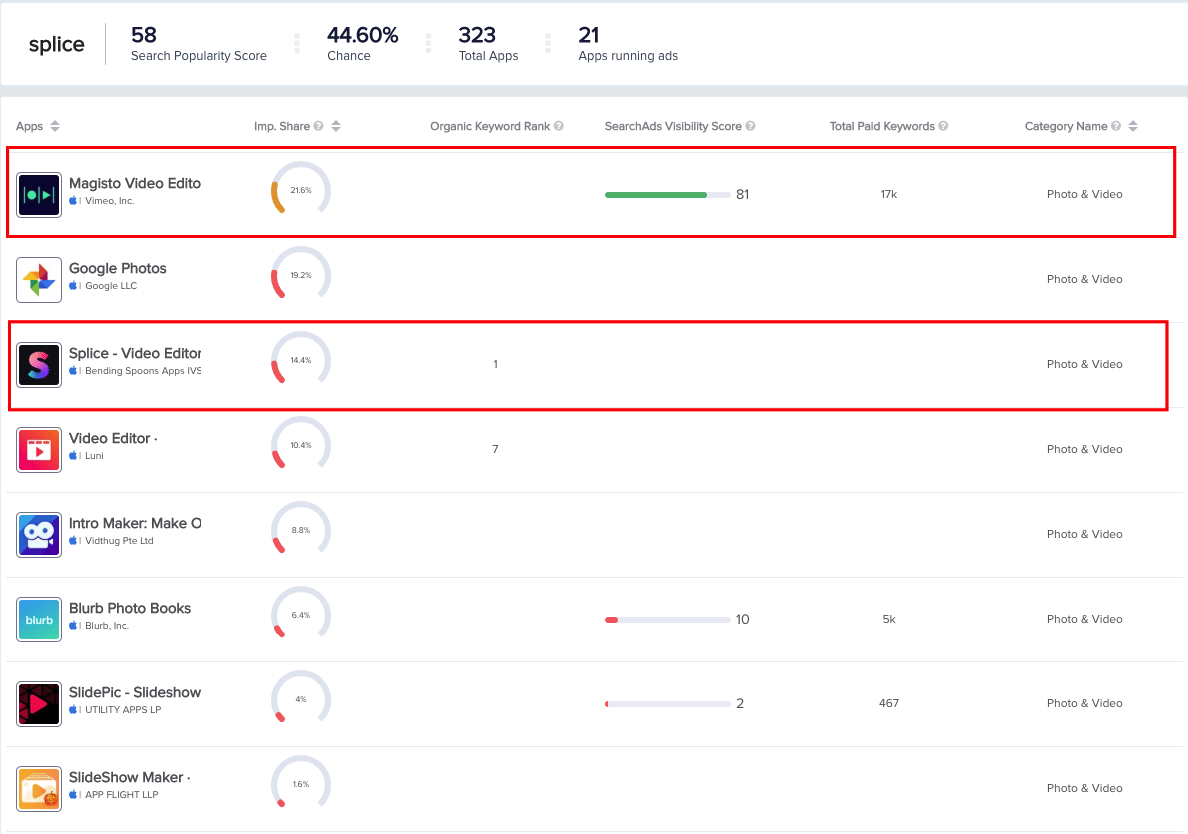Click the visibility score bar for Blurb Photo Books
Image resolution: width=1188 pixels, height=834 pixels.
[x=667, y=620]
